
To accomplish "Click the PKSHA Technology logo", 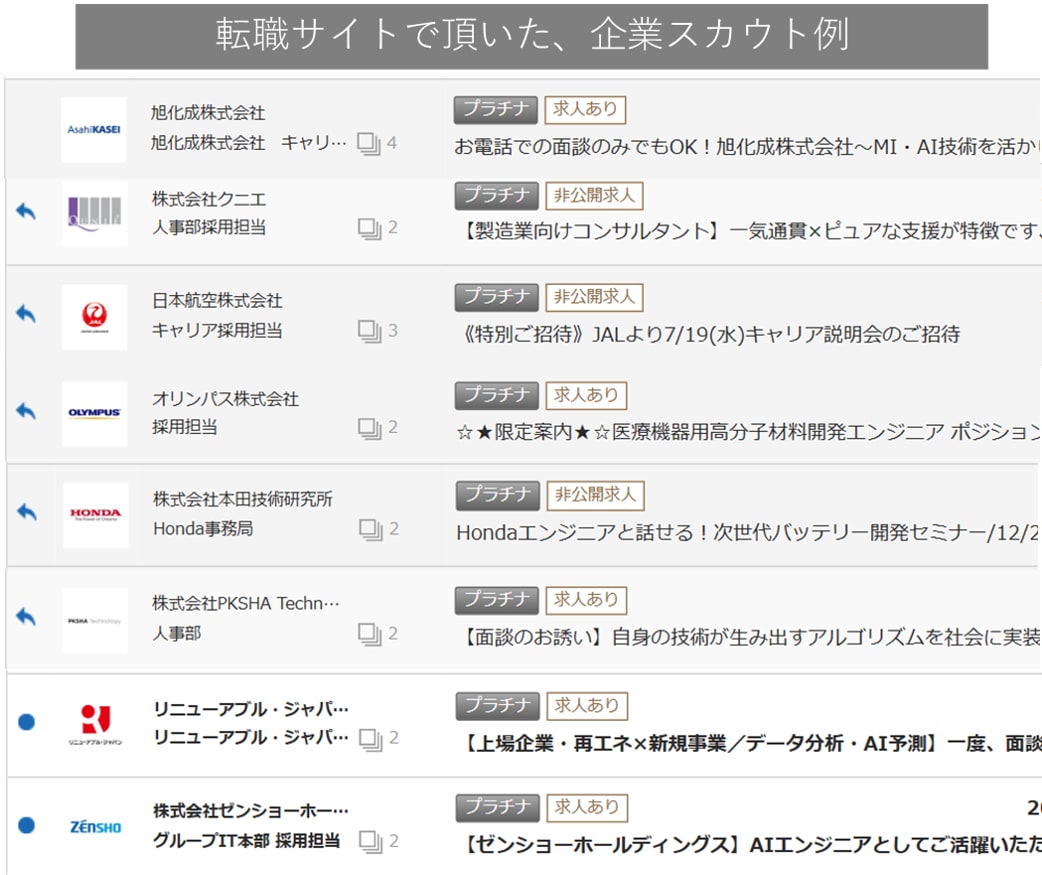I will coord(94,621).
